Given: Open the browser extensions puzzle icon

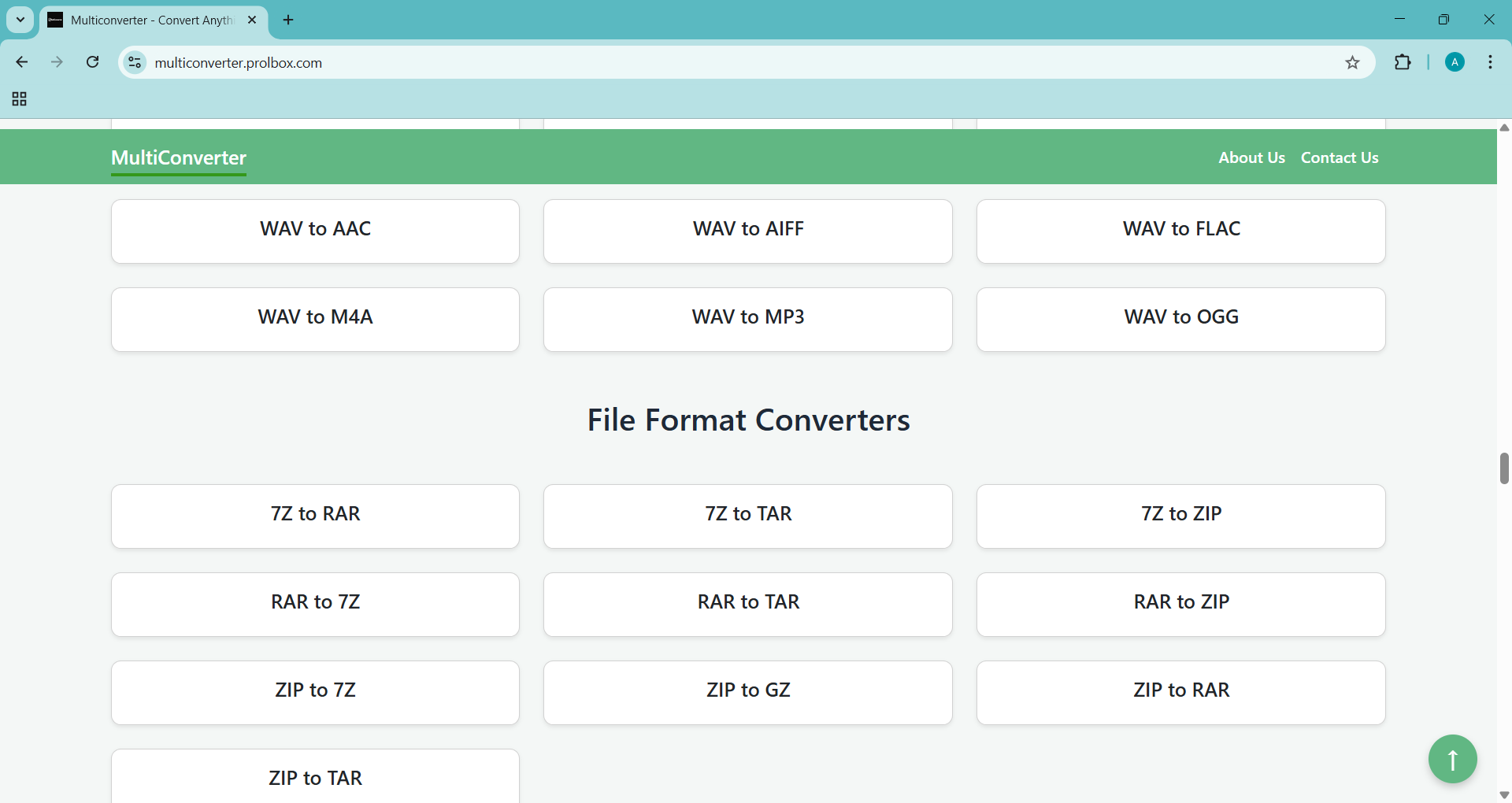Looking at the screenshot, I should click(x=1403, y=63).
